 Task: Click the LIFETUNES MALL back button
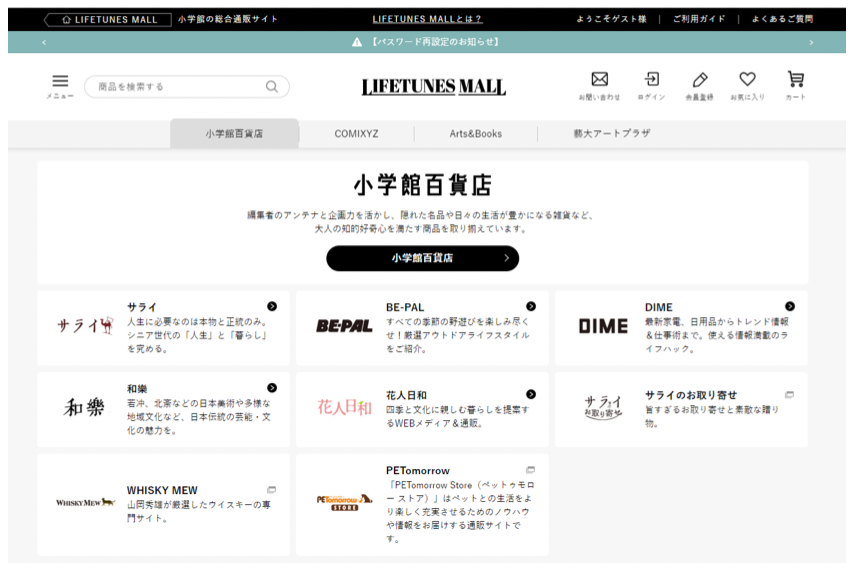click(108, 20)
